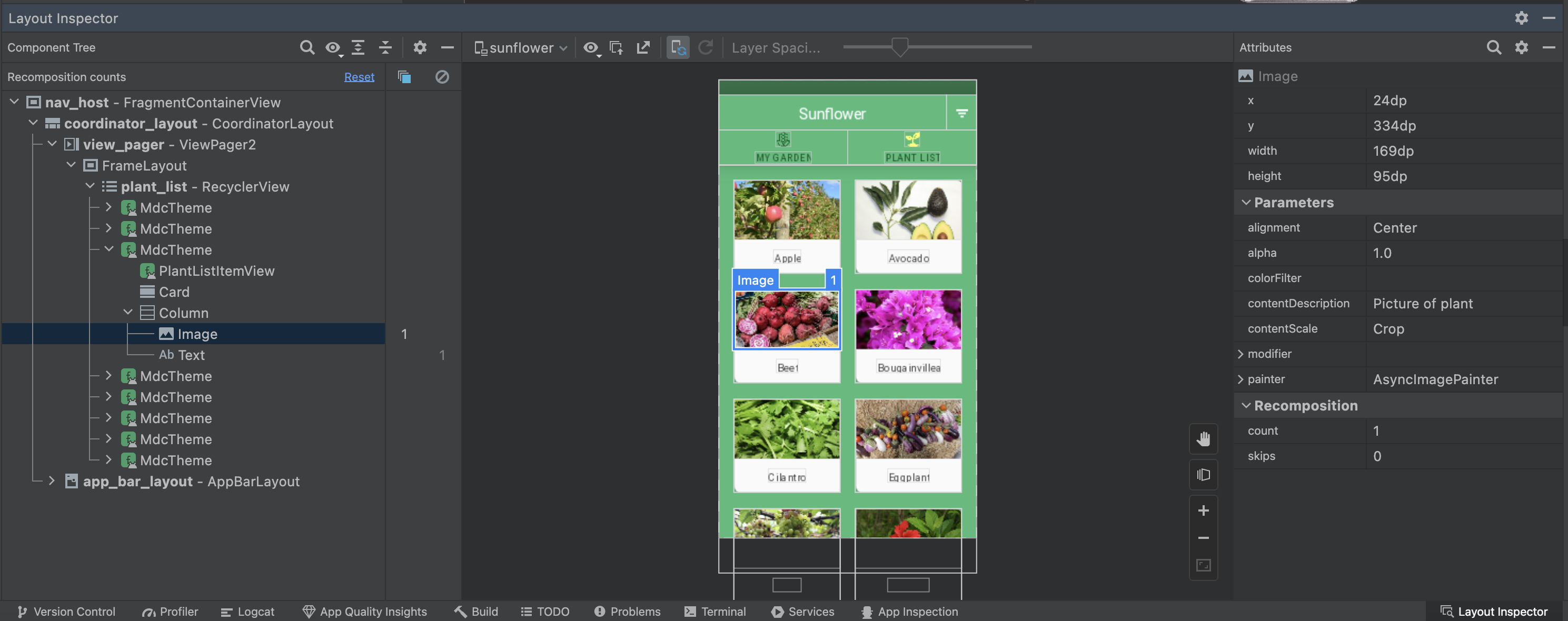Viewport: 1568px width, 621px height.
Task: Drag the Layer Spacing slider
Action: pos(899,47)
